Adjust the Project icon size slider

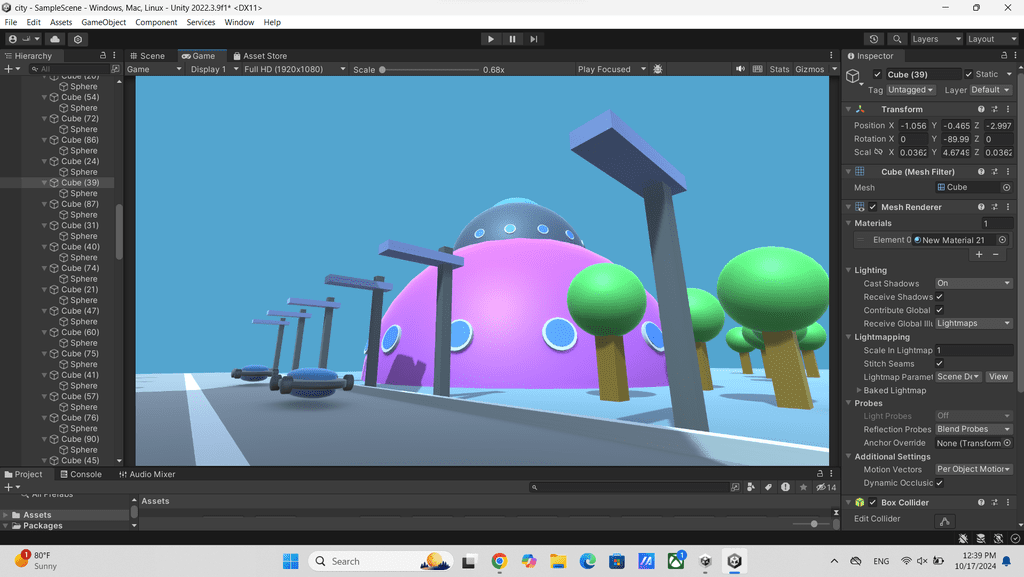tap(813, 524)
